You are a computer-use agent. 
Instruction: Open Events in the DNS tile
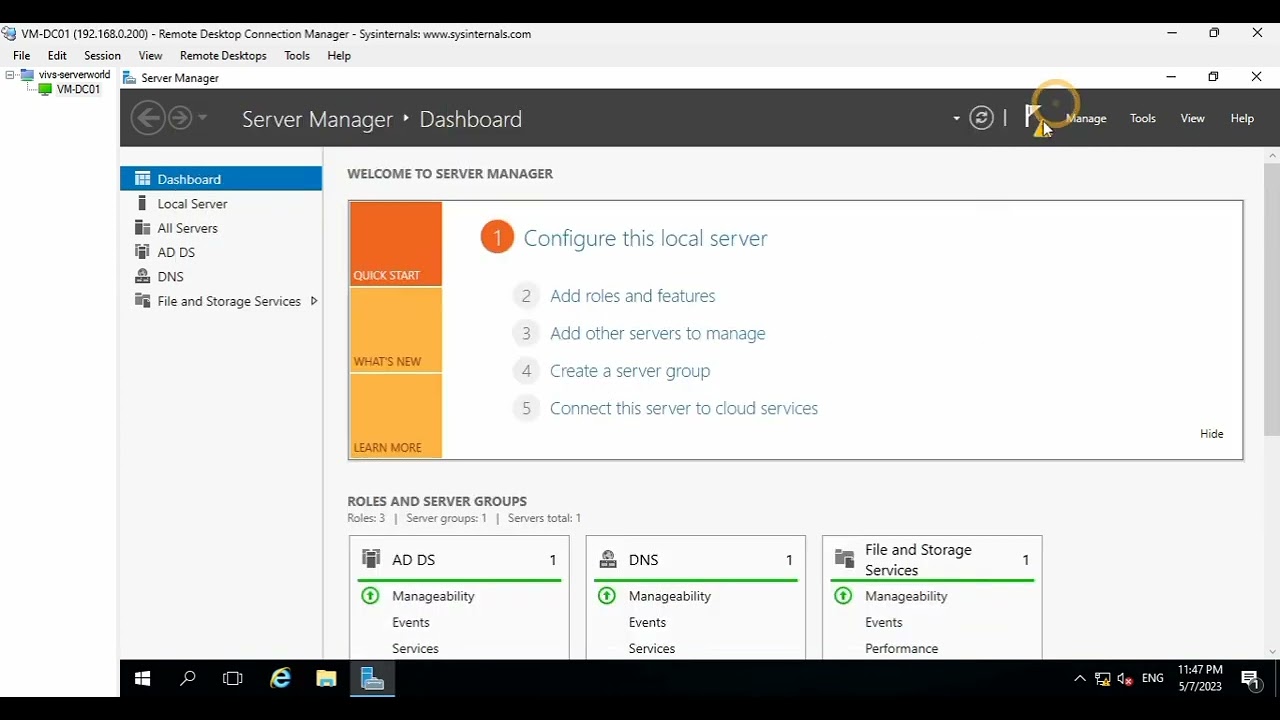tap(647, 622)
